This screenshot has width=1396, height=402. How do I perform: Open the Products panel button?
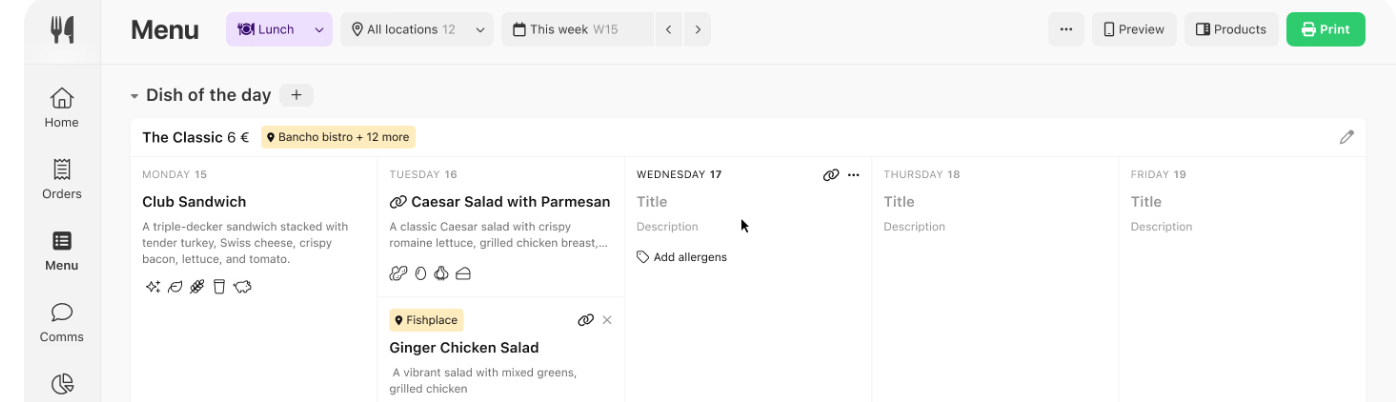coord(1231,30)
